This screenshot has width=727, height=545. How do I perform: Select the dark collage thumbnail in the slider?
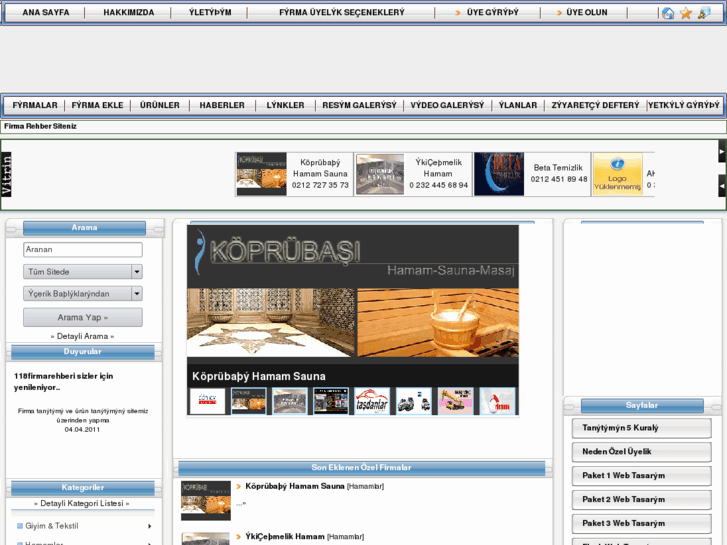pyautogui.click(x=331, y=401)
